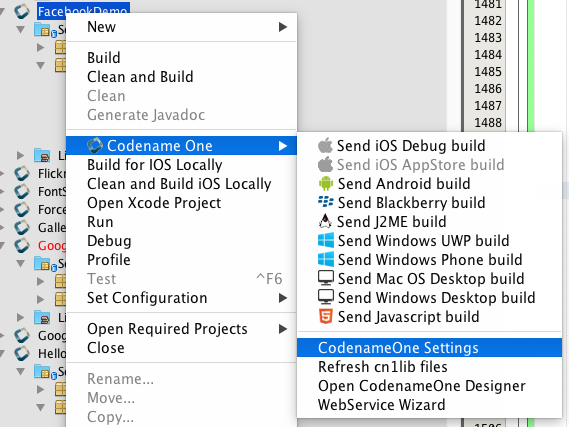Screen dimensions: 569x427
Task: Click the Blackberry logo icon
Action: pos(326,202)
